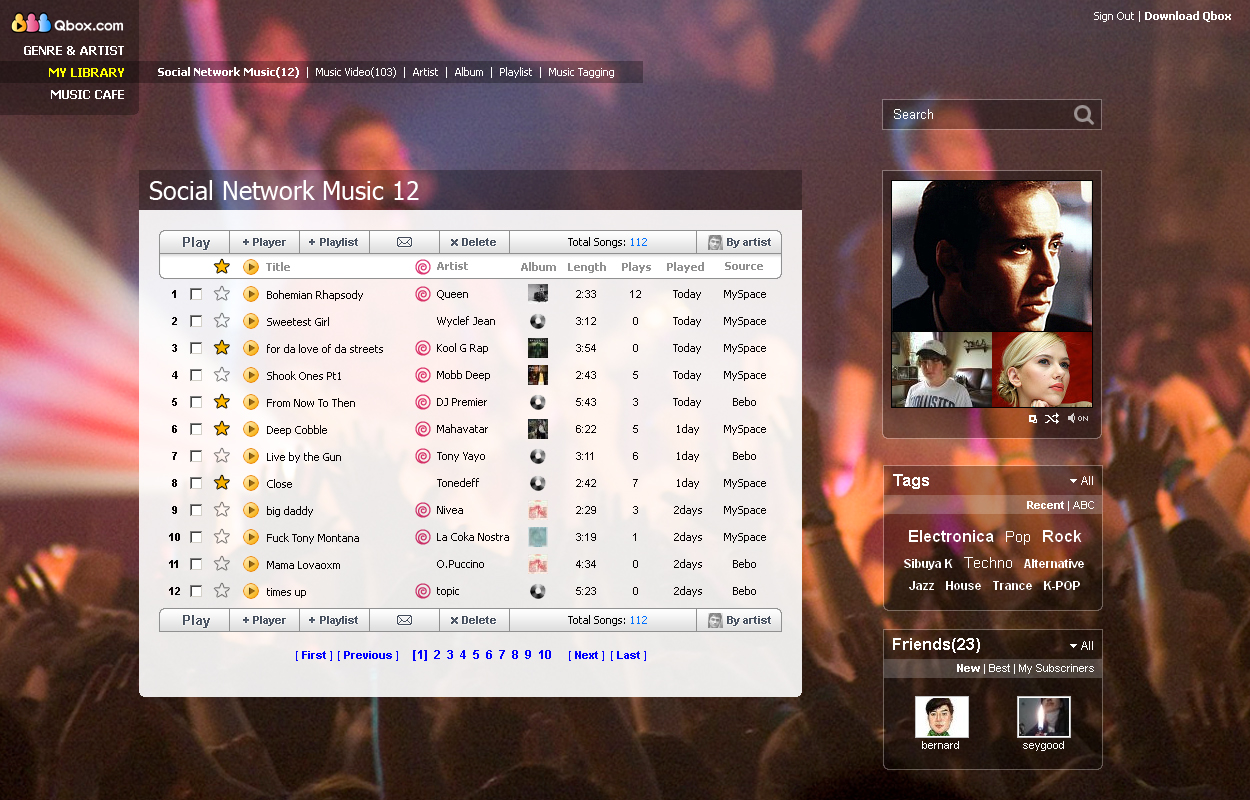This screenshot has height=800, width=1250.
Task: Click the play icon in Title header
Action: click(251, 267)
